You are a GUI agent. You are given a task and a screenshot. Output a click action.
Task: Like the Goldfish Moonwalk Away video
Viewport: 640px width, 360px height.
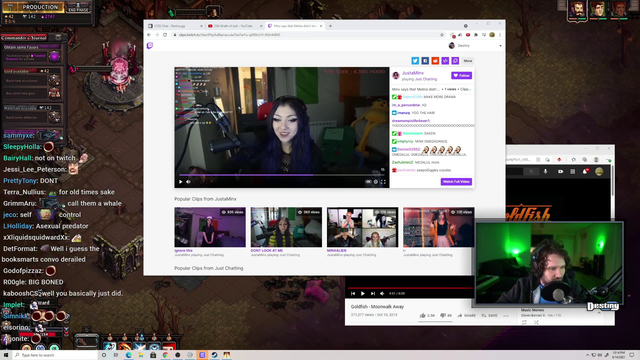tap(427, 316)
